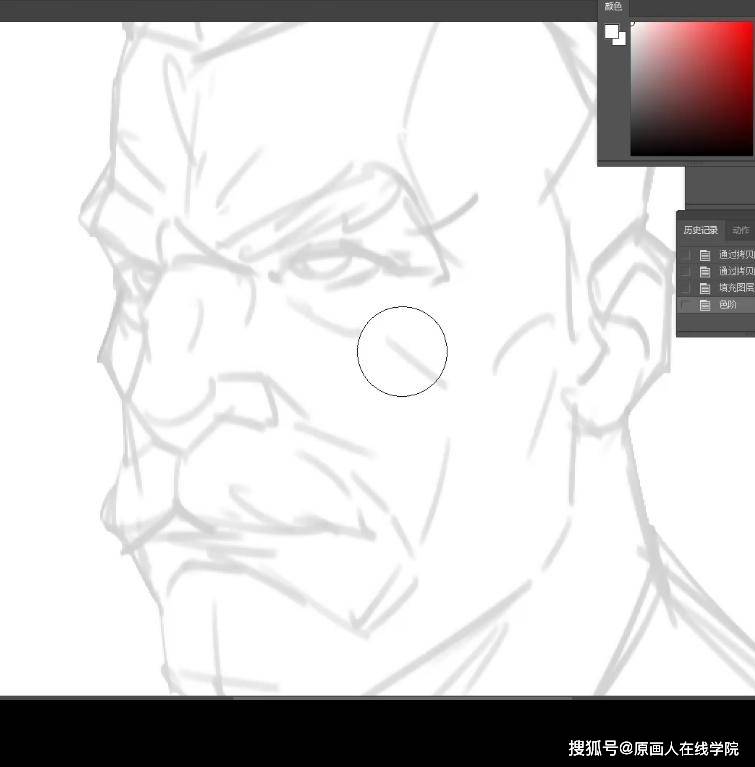This screenshot has width=755, height=767.
Task: Set history brush source for second 通过拷贝
Action: [x=686, y=271]
